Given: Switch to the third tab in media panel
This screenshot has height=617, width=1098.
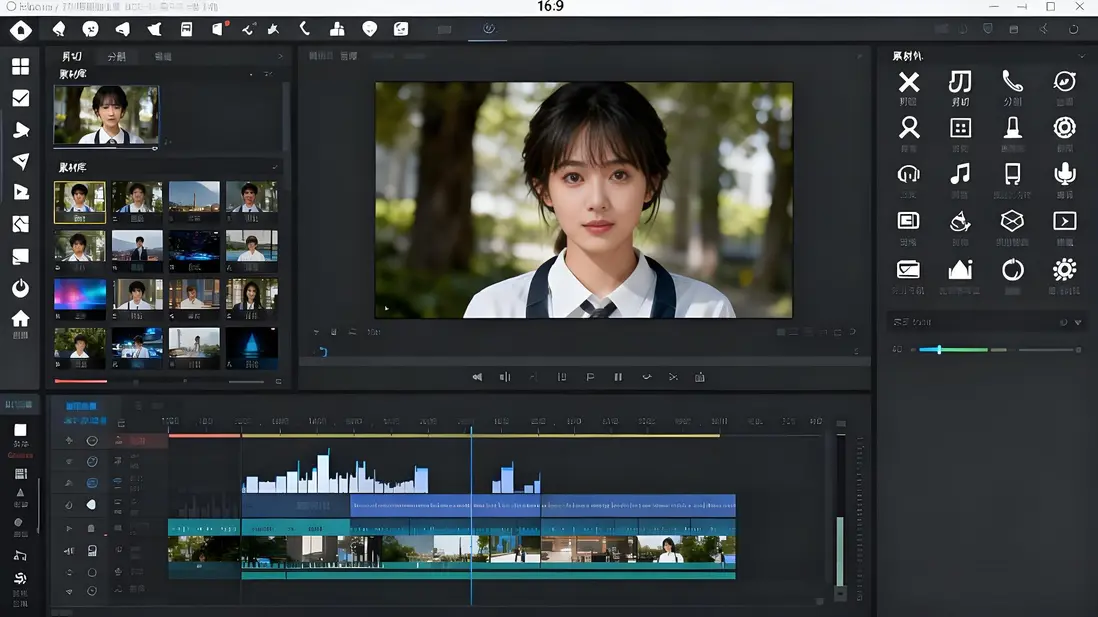Looking at the screenshot, I should [x=162, y=57].
